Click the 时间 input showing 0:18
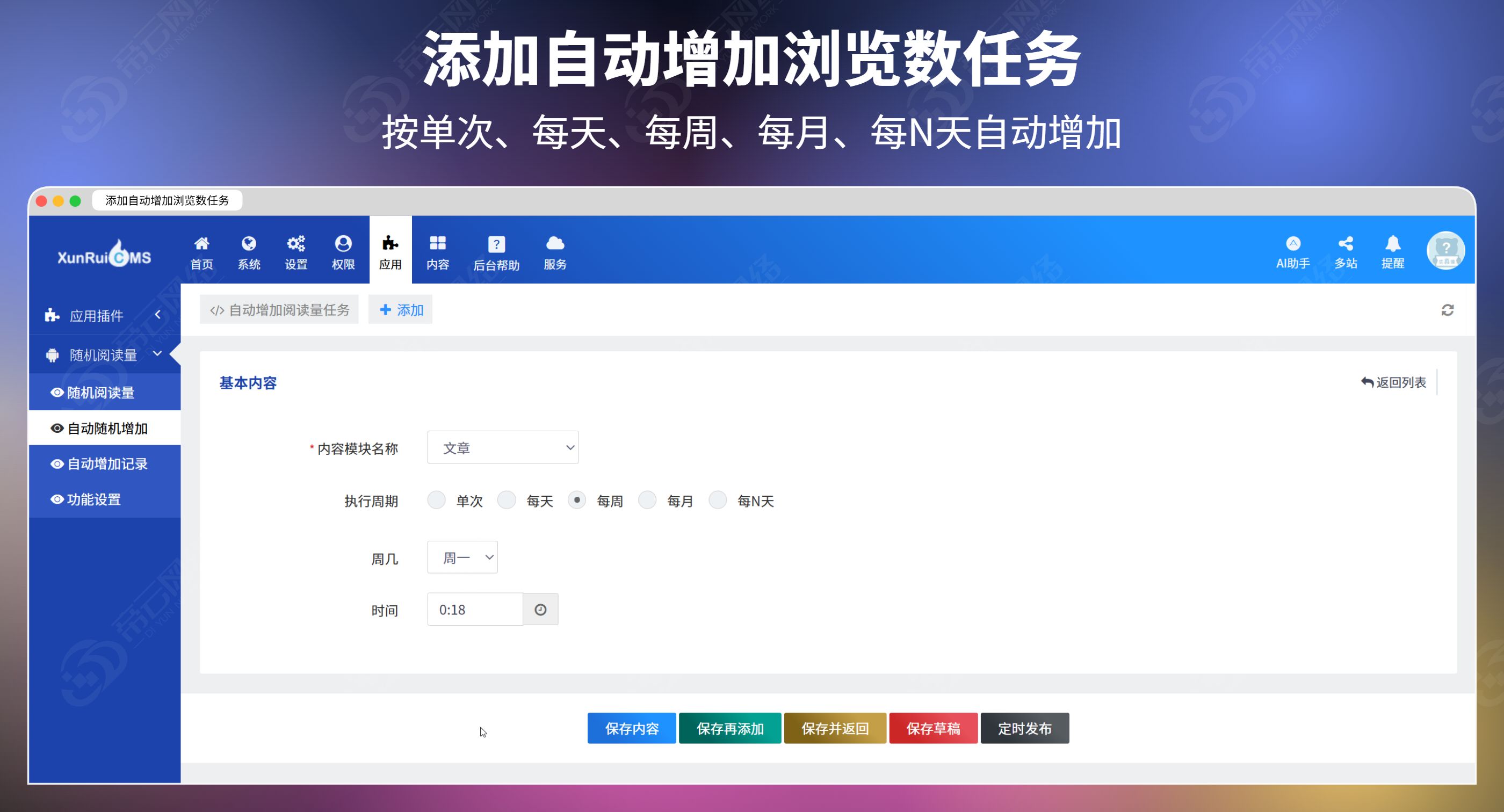The width and height of the screenshot is (1504, 812). [x=475, y=609]
